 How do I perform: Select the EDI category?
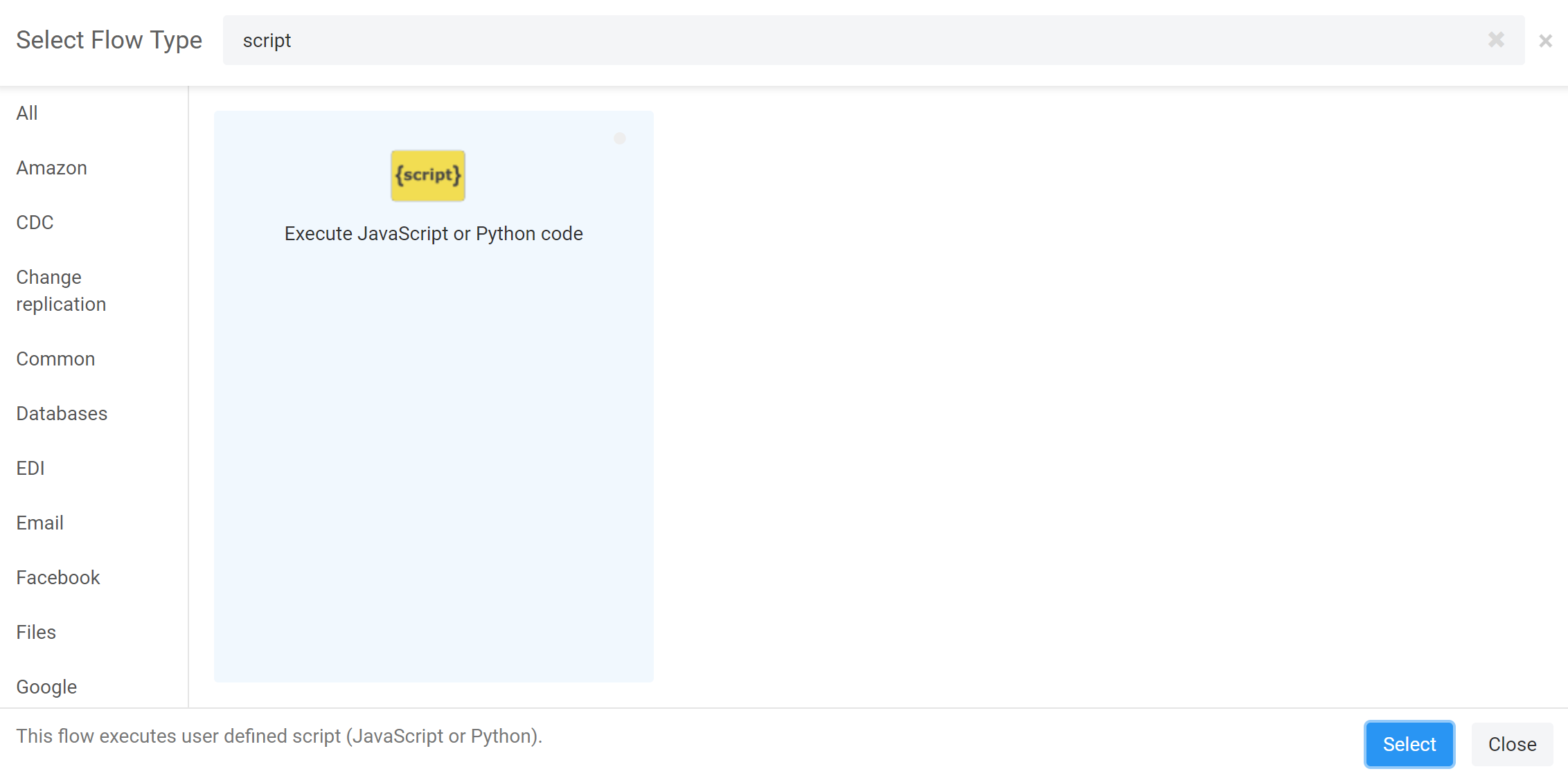click(30, 468)
